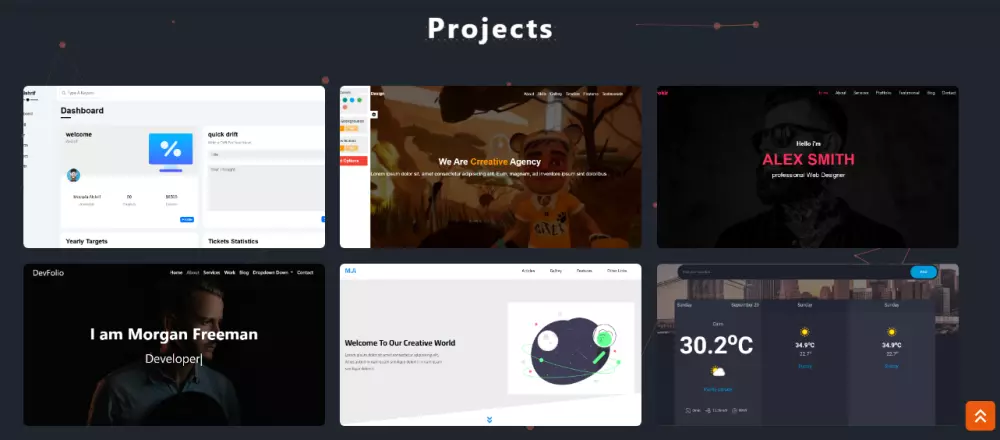1000x440 pixels.
Task: Open the Welcome To Our Creative World project
Action: 490,345
